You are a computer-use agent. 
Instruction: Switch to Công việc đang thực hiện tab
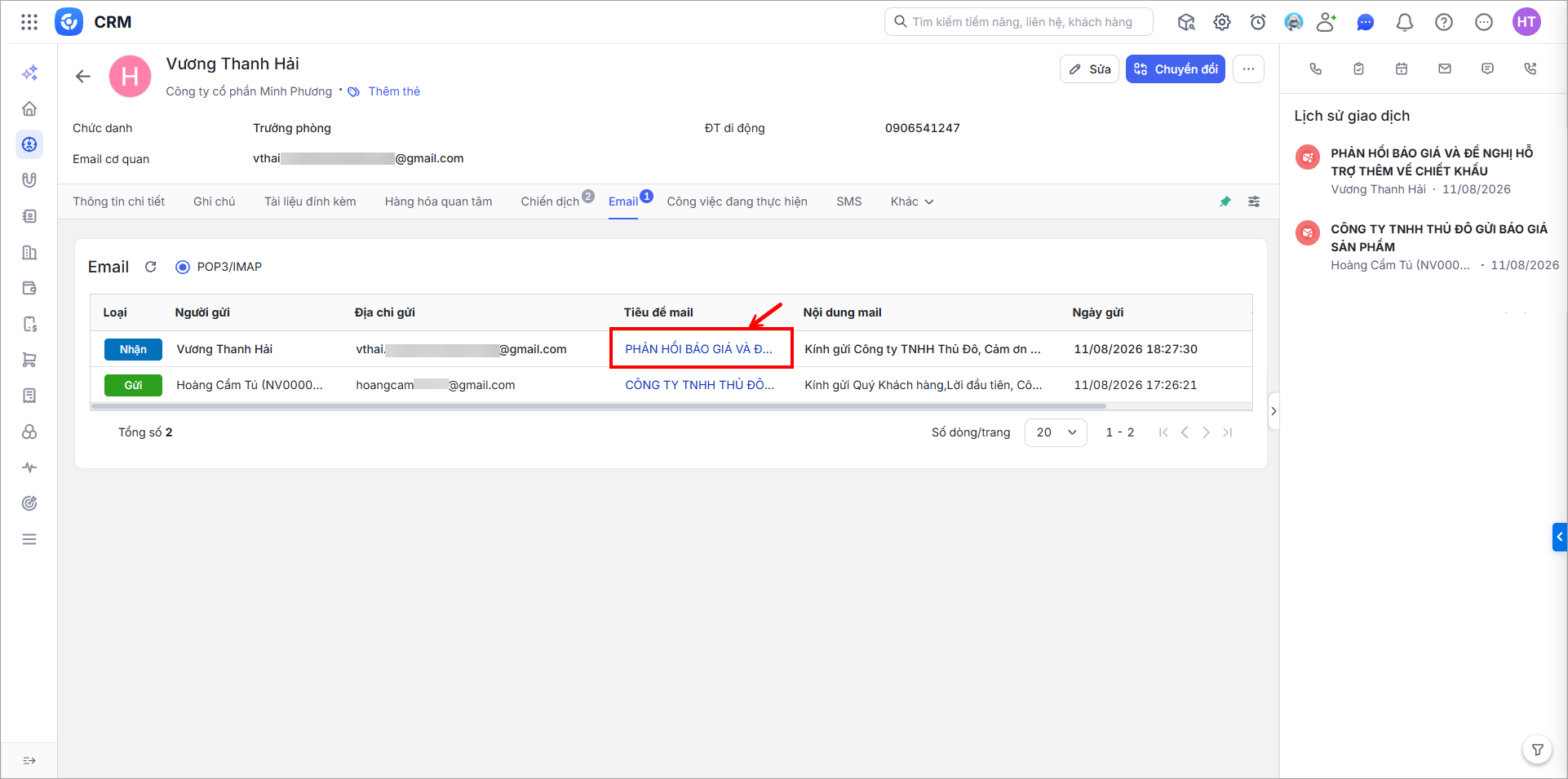[737, 201]
